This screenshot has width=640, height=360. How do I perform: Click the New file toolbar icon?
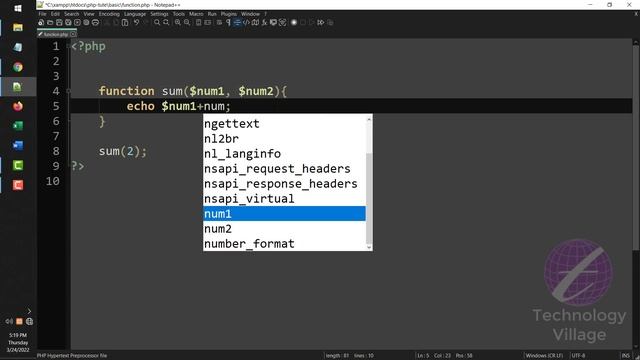tap(41, 22)
